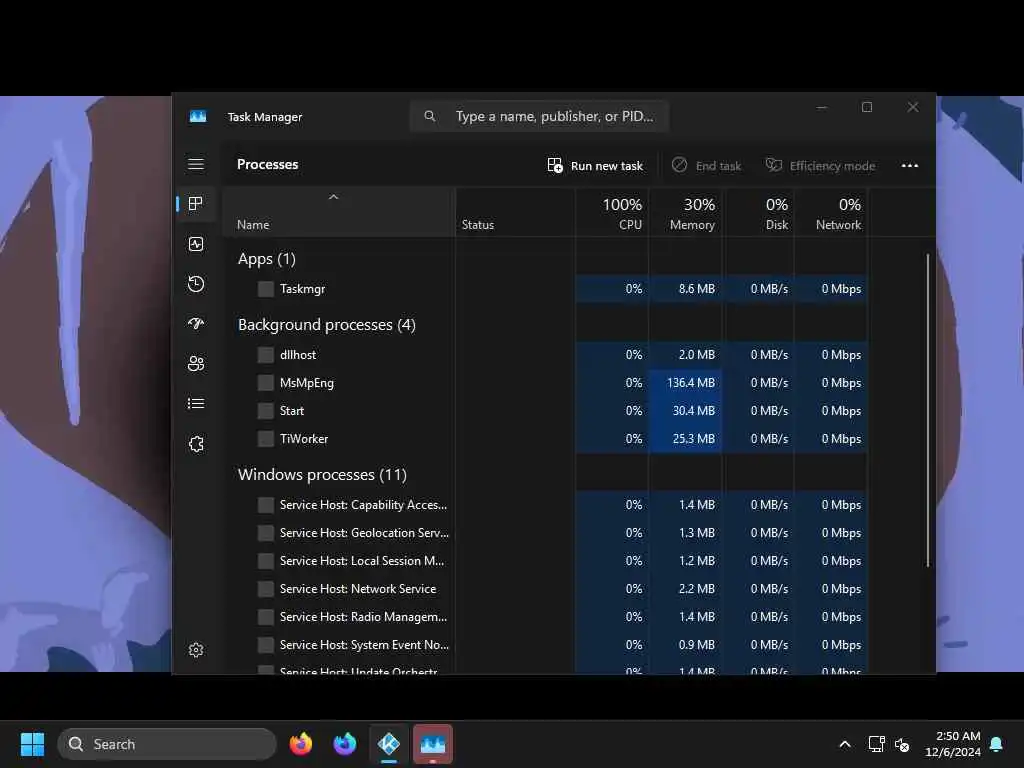Click the dllhost process icon

coord(266,355)
